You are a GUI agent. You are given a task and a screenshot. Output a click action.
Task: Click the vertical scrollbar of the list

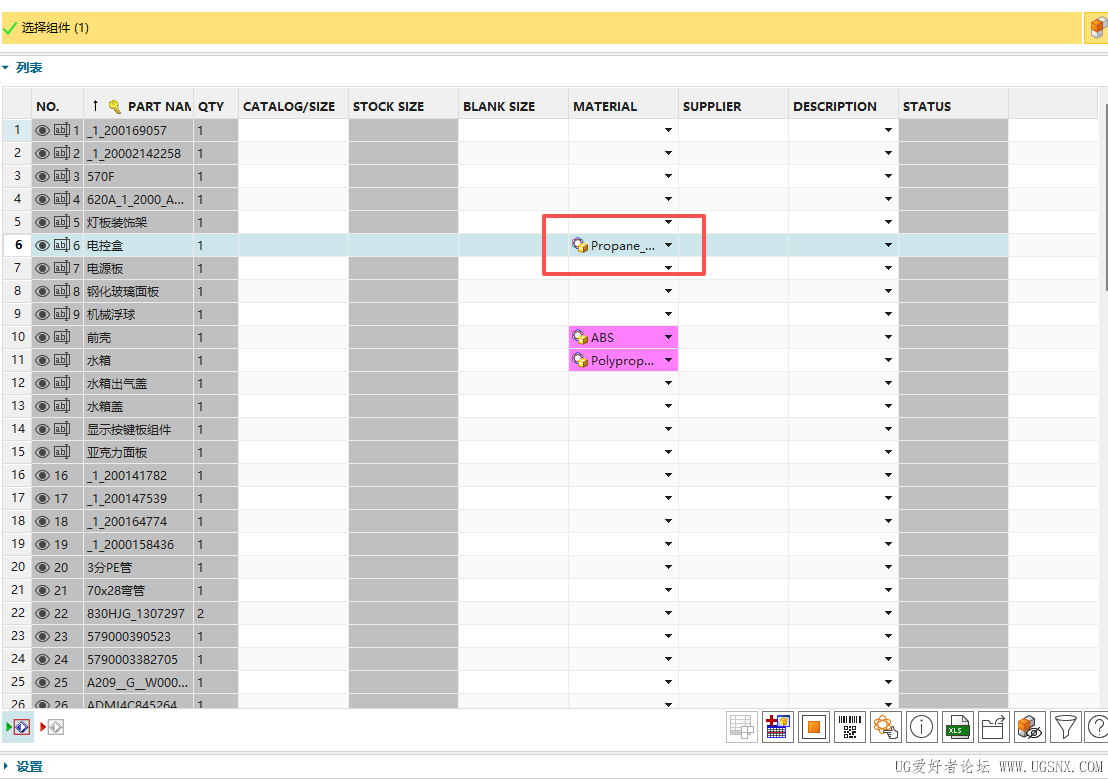click(x=1104, y=198)
